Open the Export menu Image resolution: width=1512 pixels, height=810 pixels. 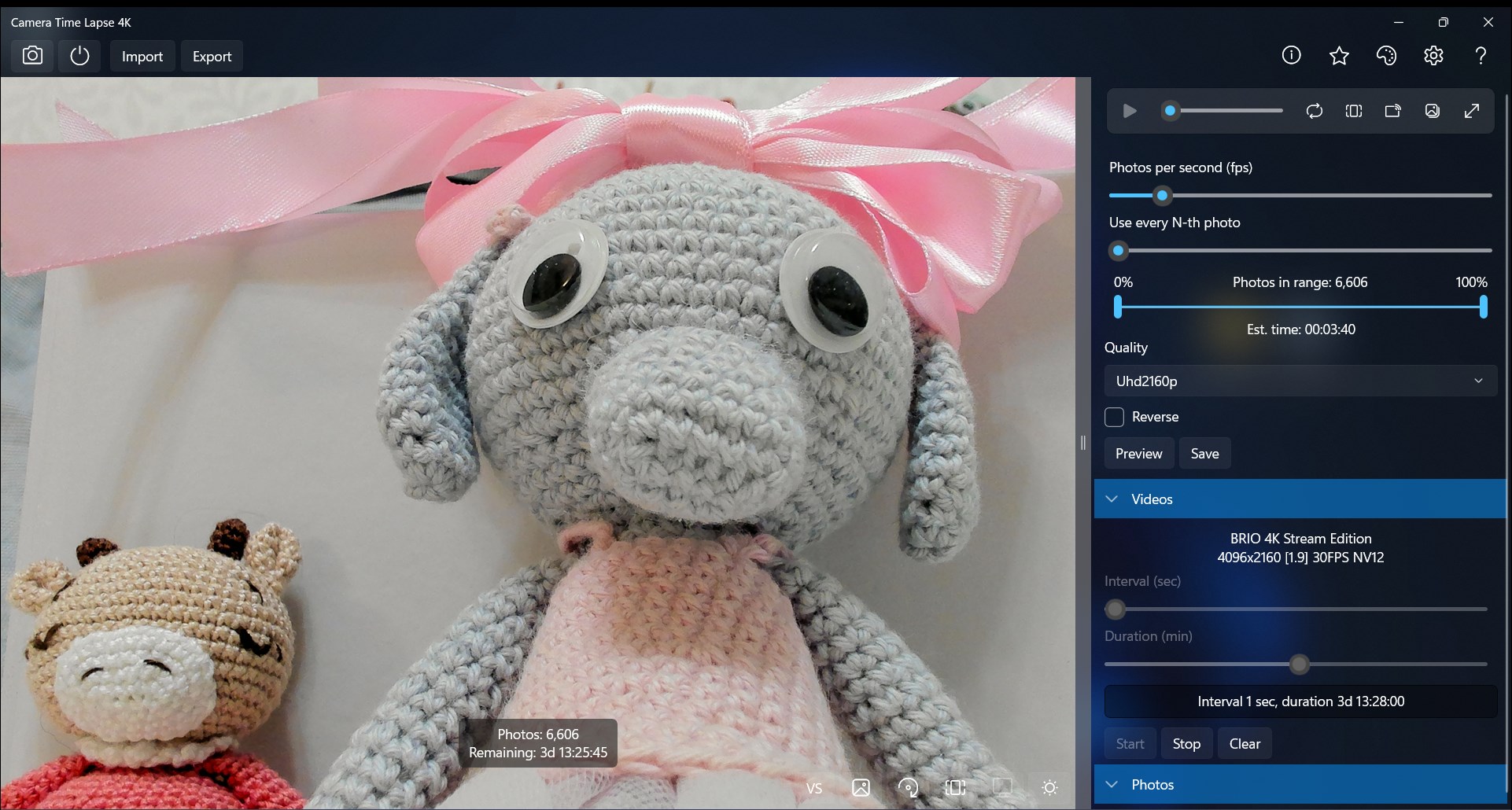pyautogui.click(x=212, y=56)
